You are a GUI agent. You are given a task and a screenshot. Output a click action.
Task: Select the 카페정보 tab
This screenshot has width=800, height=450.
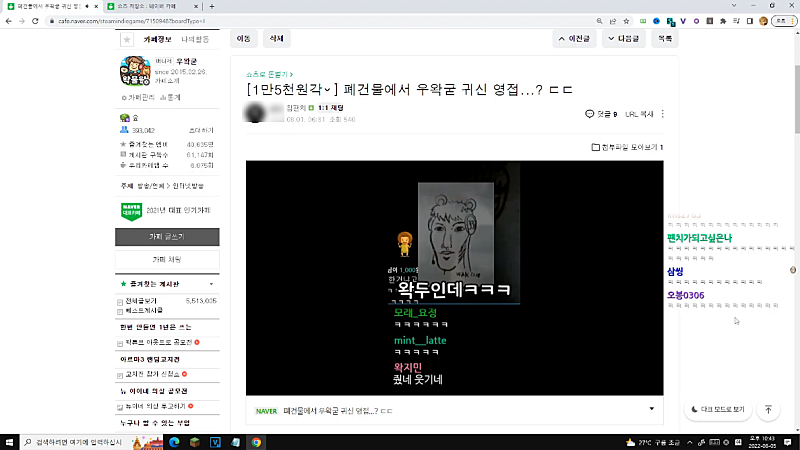158,39
